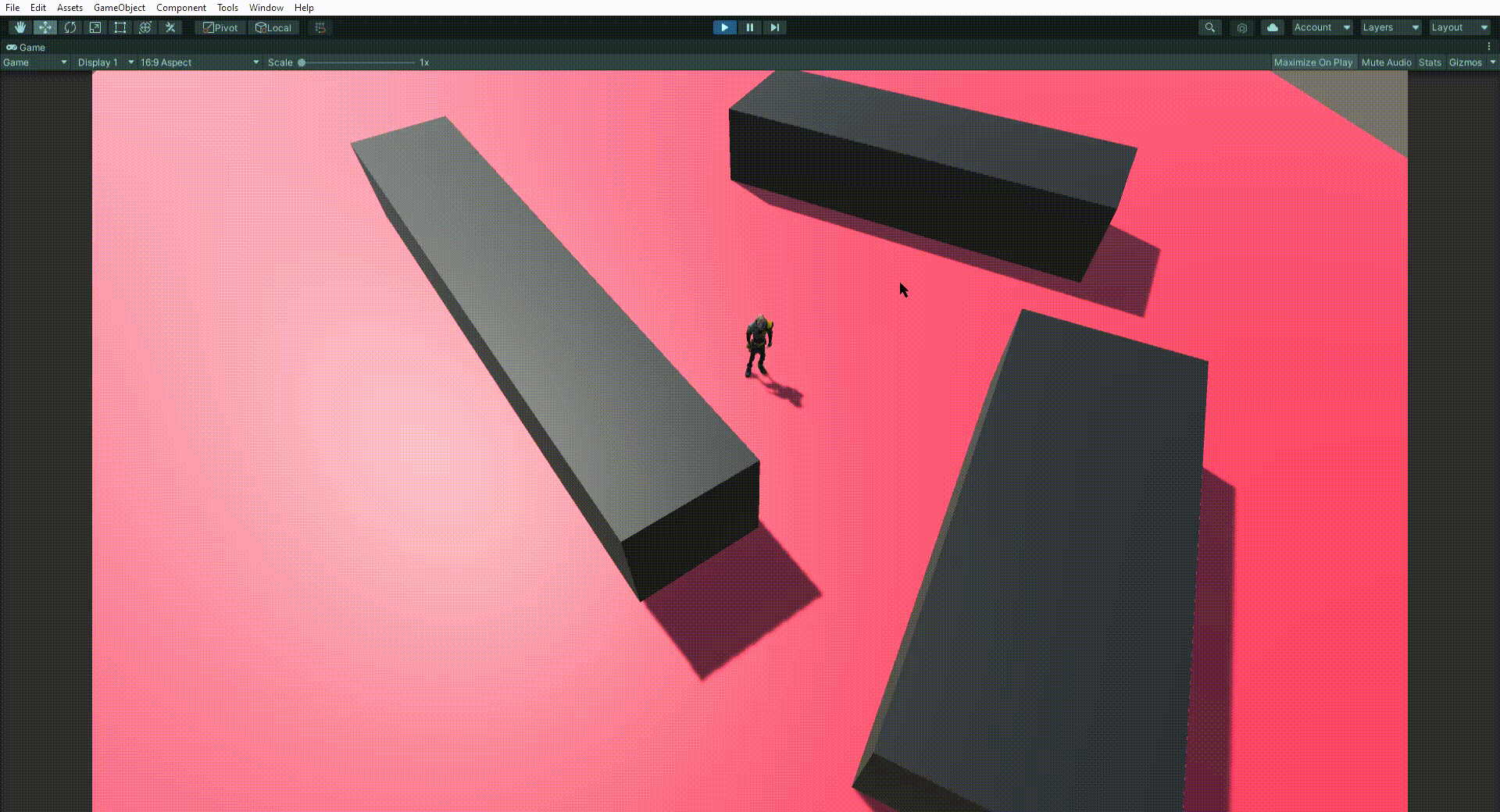
Task: Open the custom editor tools icon
Action: click(170, 27)
